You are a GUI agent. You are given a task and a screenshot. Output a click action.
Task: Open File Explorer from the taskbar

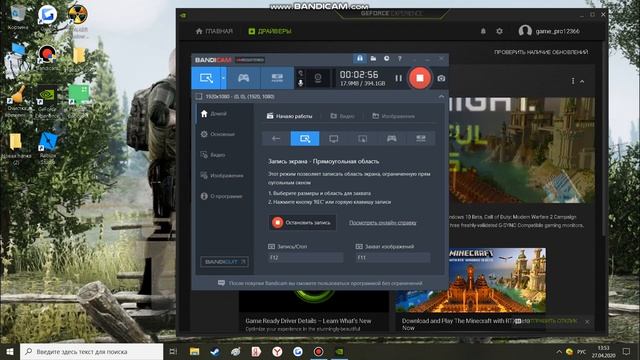click(x=195, y=351)
